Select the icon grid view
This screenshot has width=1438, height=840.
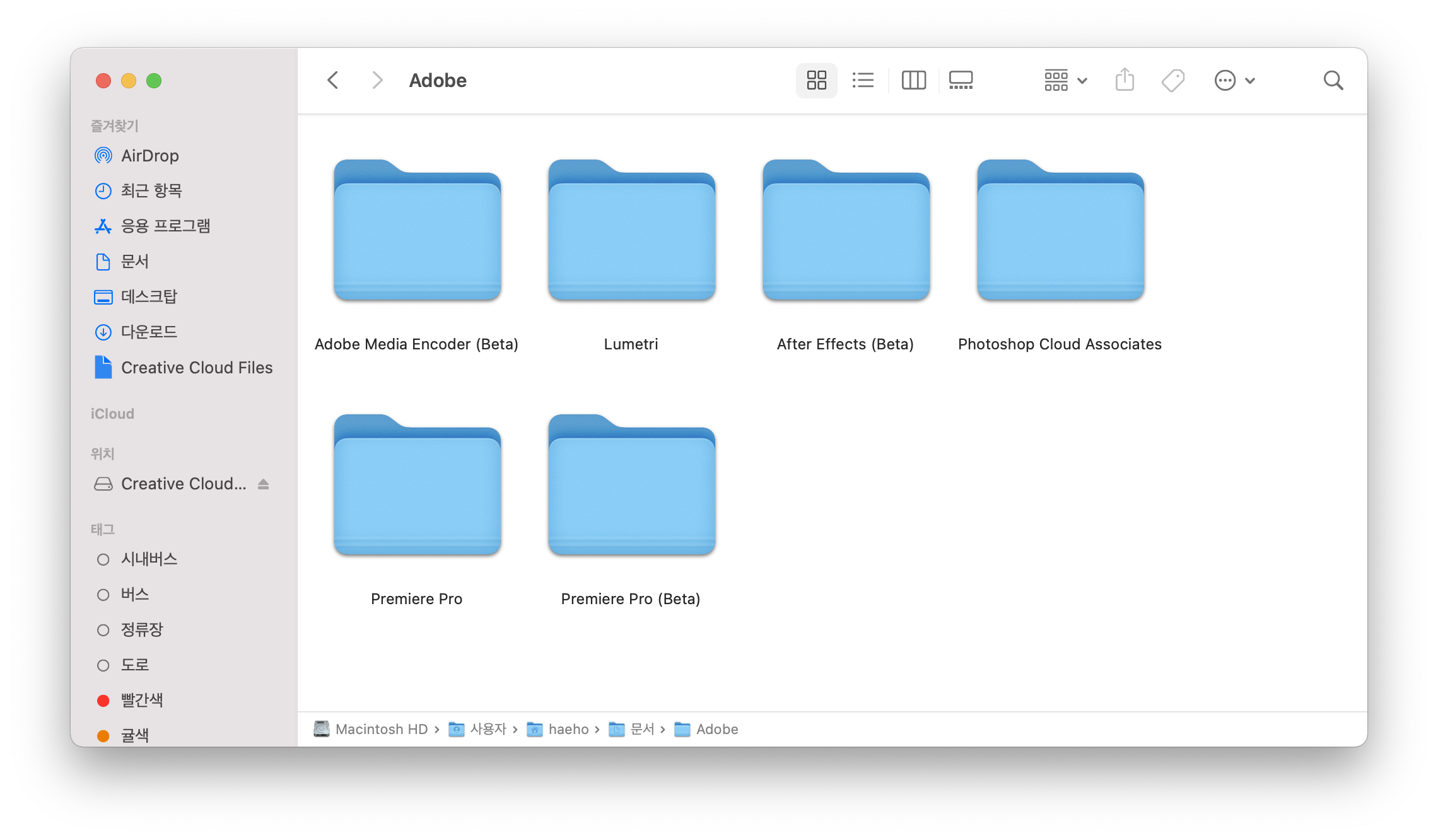816,80
